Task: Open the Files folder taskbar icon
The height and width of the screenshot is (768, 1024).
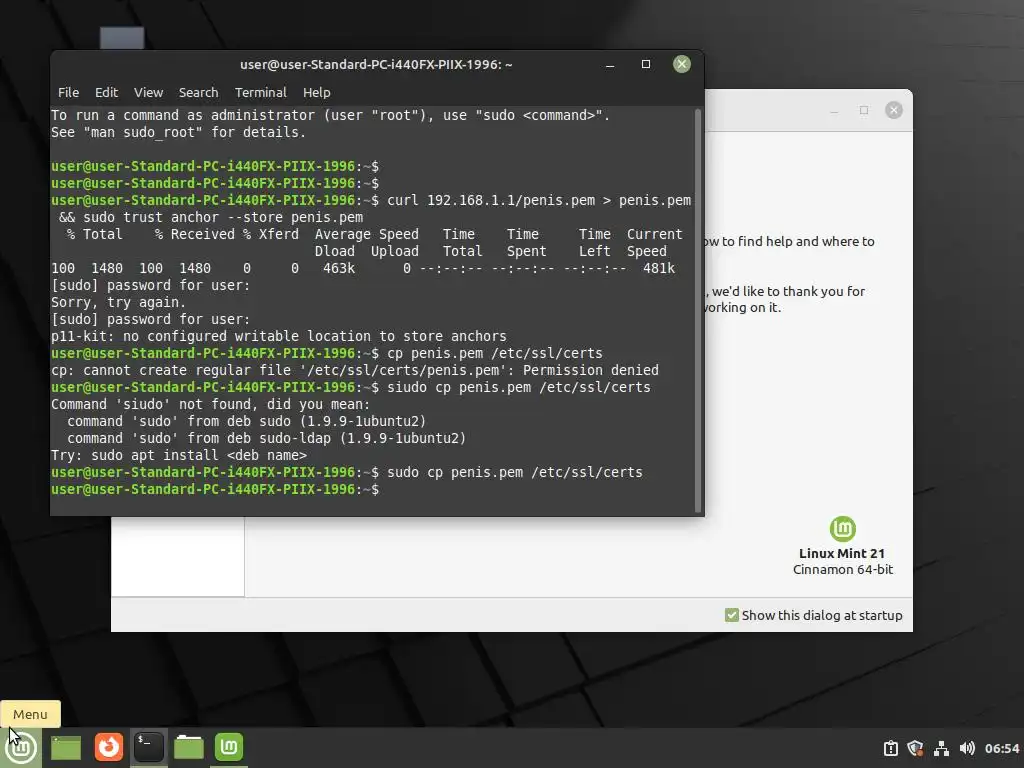Action: click(x=189, y=747)
